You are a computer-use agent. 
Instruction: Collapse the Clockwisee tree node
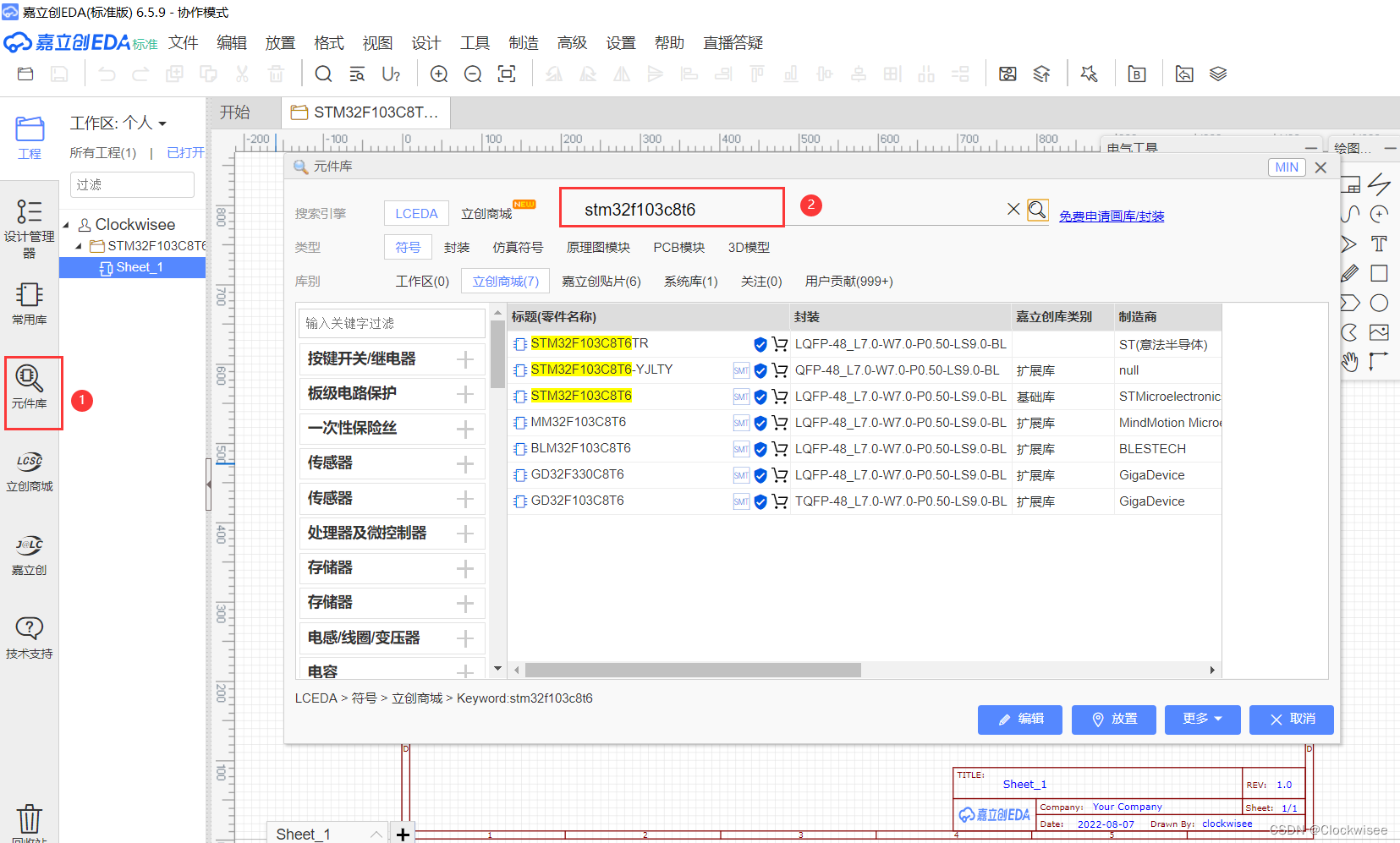[66, 225]
